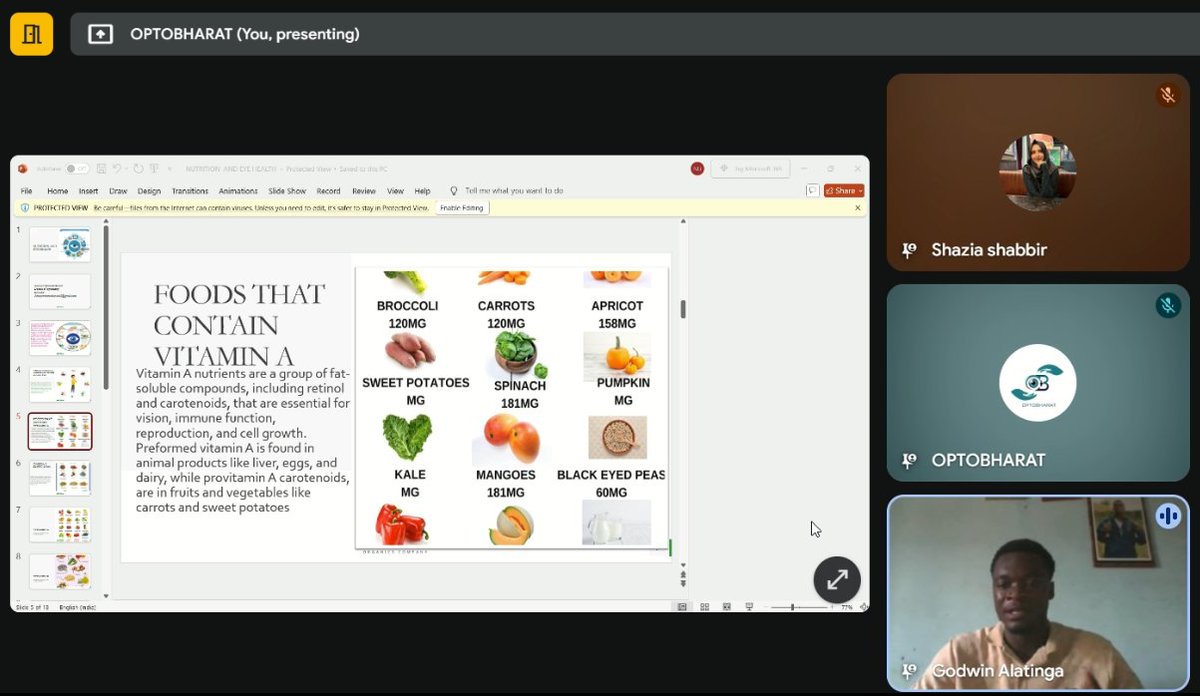This screenshot has width=1200, height=696.
Task: Click Godwin Alatinga's video tile
Action: coord(1038,593)
